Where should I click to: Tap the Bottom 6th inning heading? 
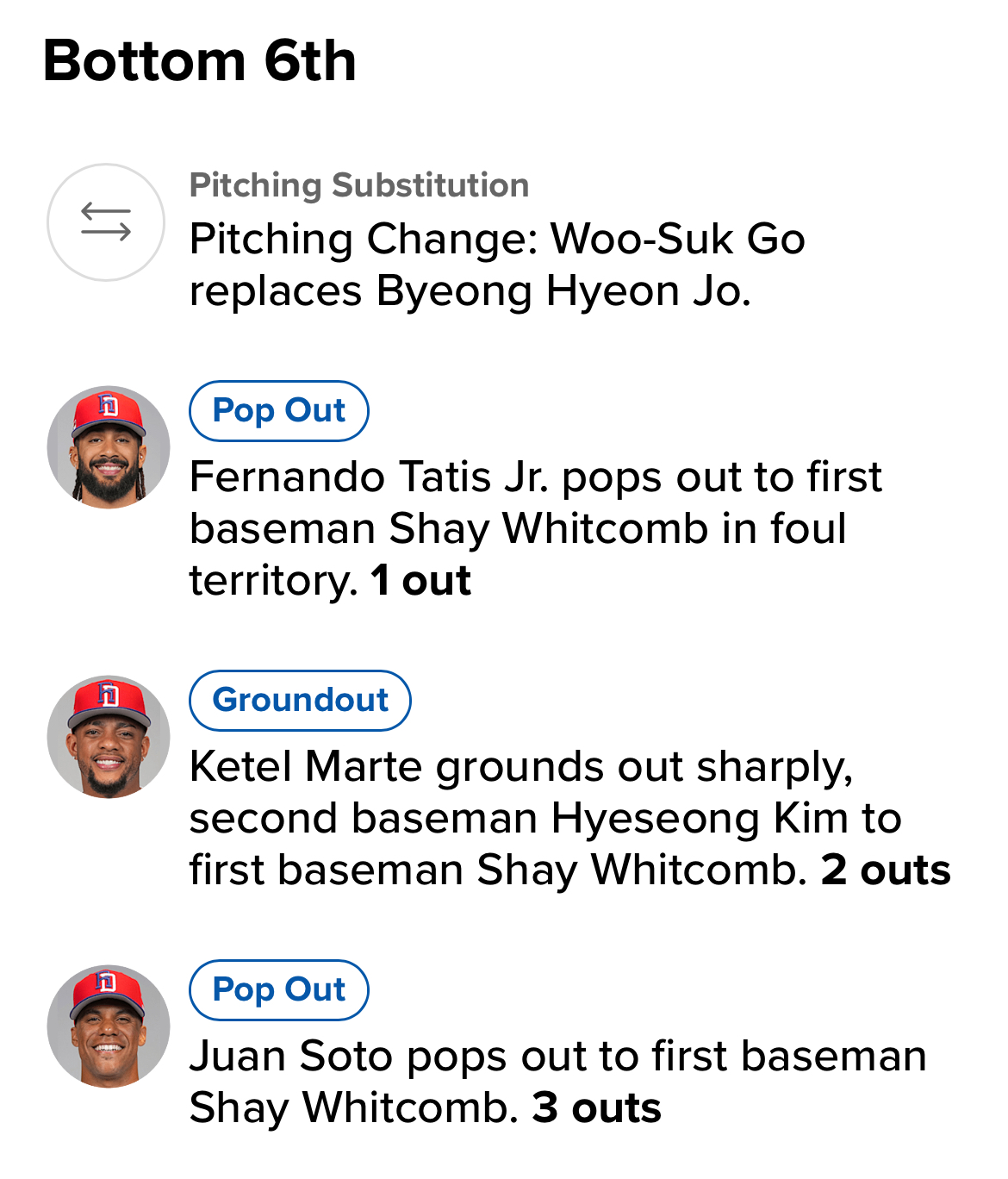click(200, 61)
